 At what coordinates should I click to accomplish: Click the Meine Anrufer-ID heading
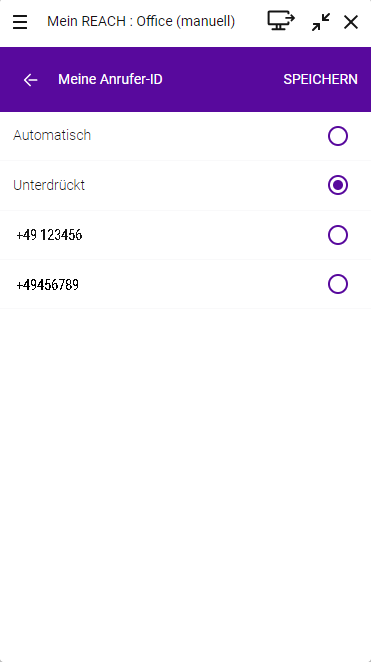[110, 79]
